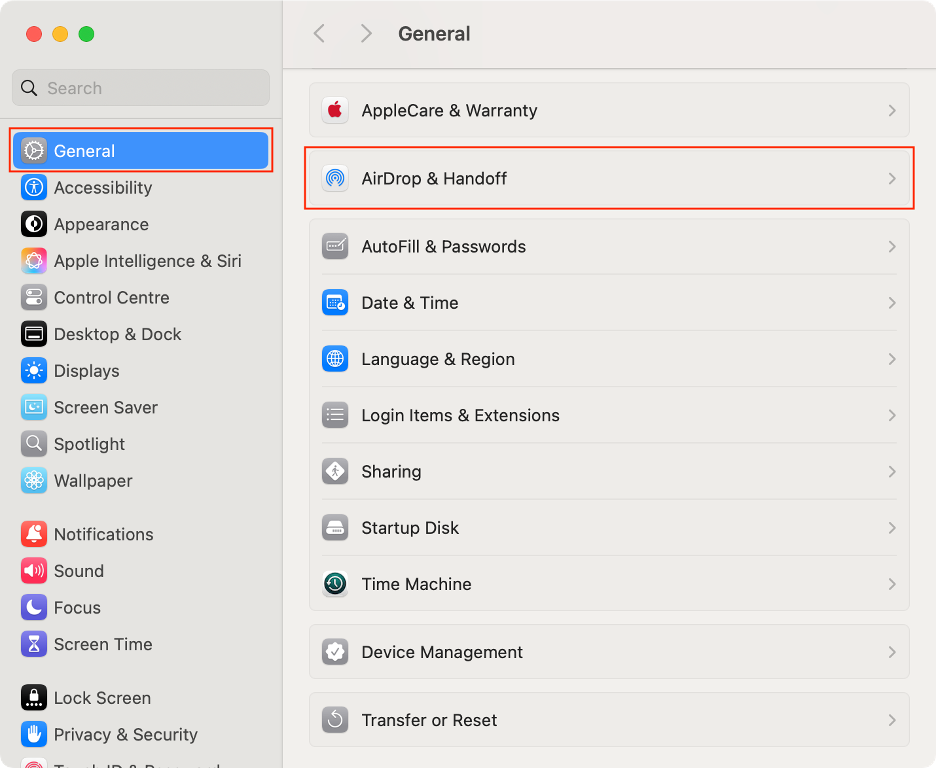This screenshot has height=768, width=936.
Task: Click the Time Machine clock icon
Action: point(335,584)
